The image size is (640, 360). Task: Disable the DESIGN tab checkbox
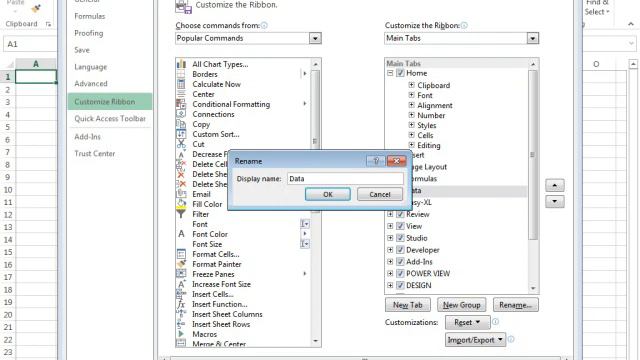pyautogui.click(x=400, y=285)
